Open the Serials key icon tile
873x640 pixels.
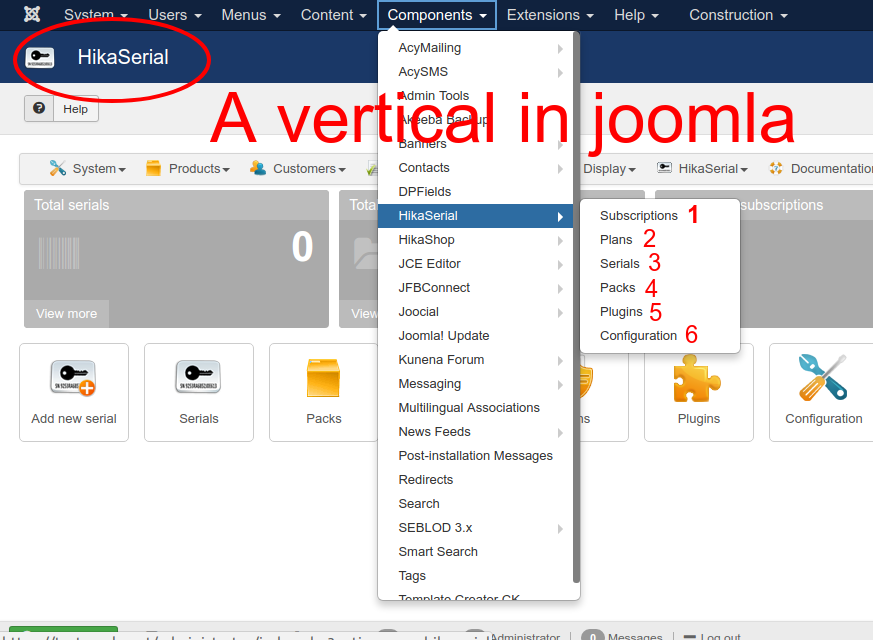click(199, 392)
